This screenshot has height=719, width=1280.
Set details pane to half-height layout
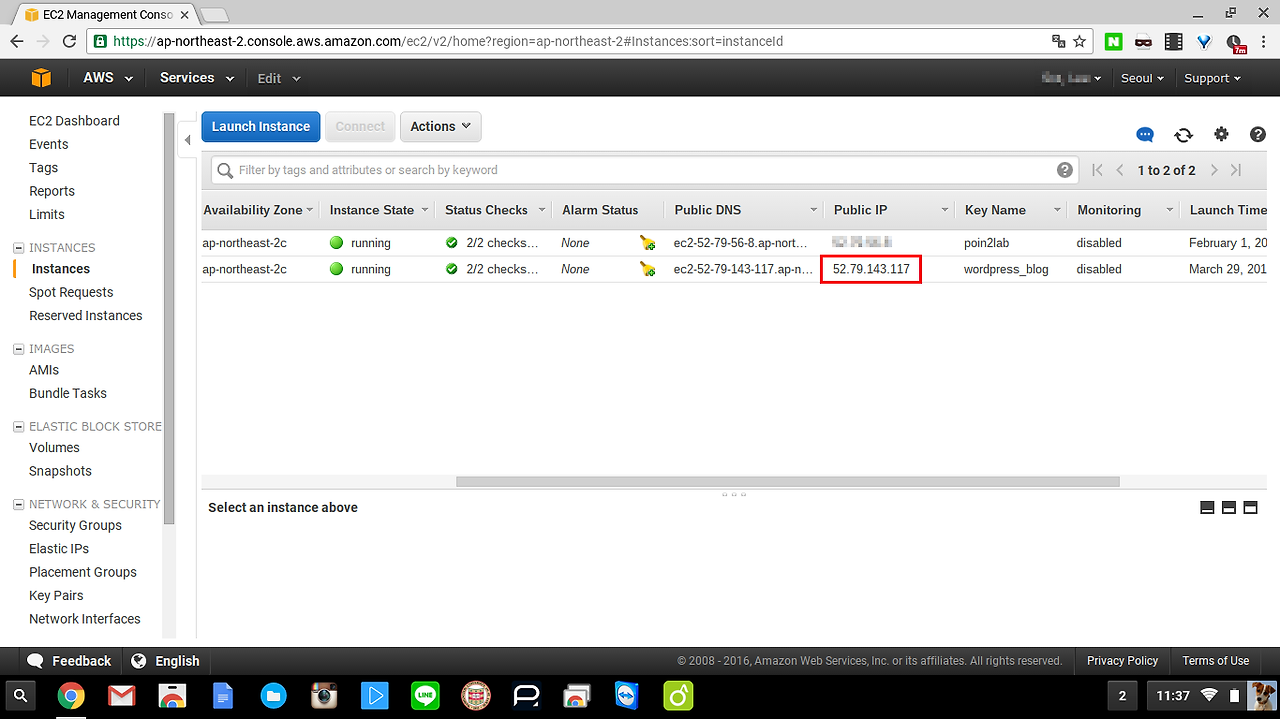pos(1229,508)
